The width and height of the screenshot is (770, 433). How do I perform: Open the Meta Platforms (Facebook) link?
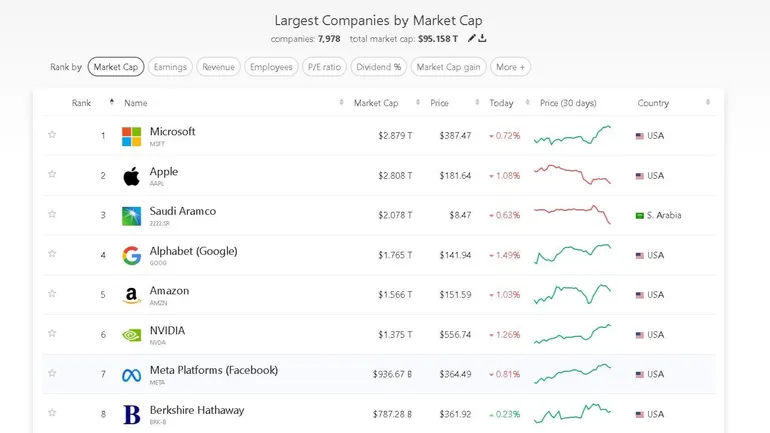pos(213,370)
